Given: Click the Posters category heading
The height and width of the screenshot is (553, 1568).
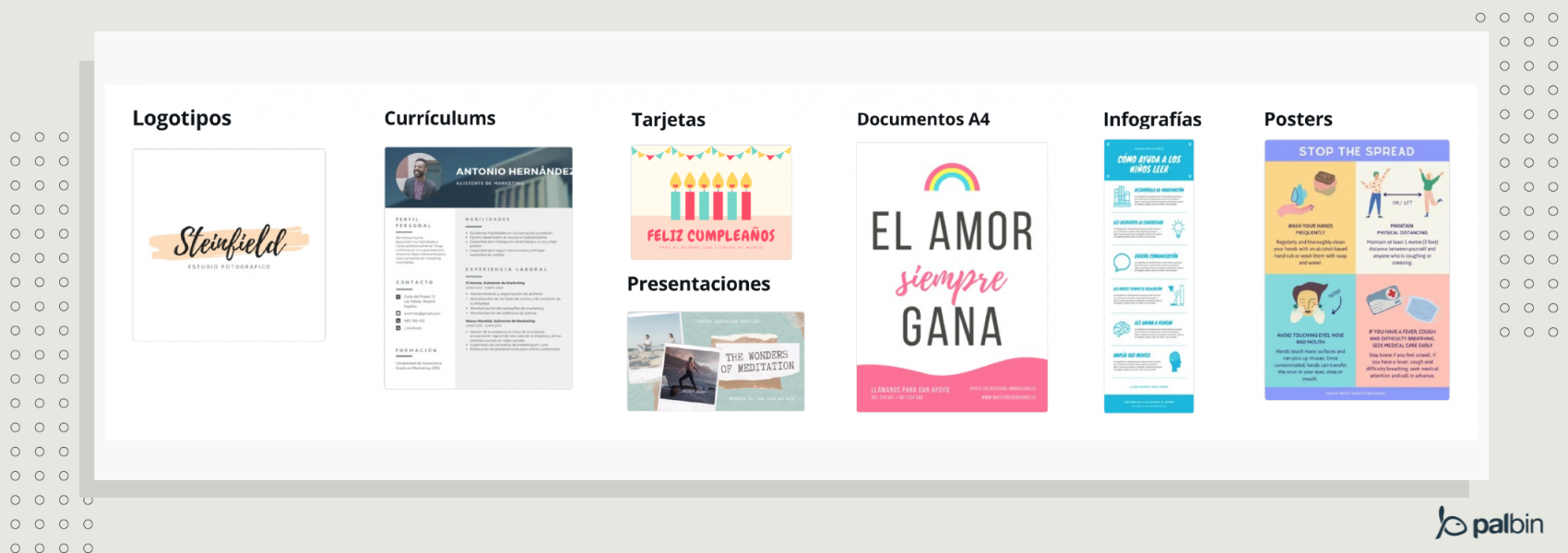Looking at the screenshot, I should pyautogui.click(x=1299, y=119).
